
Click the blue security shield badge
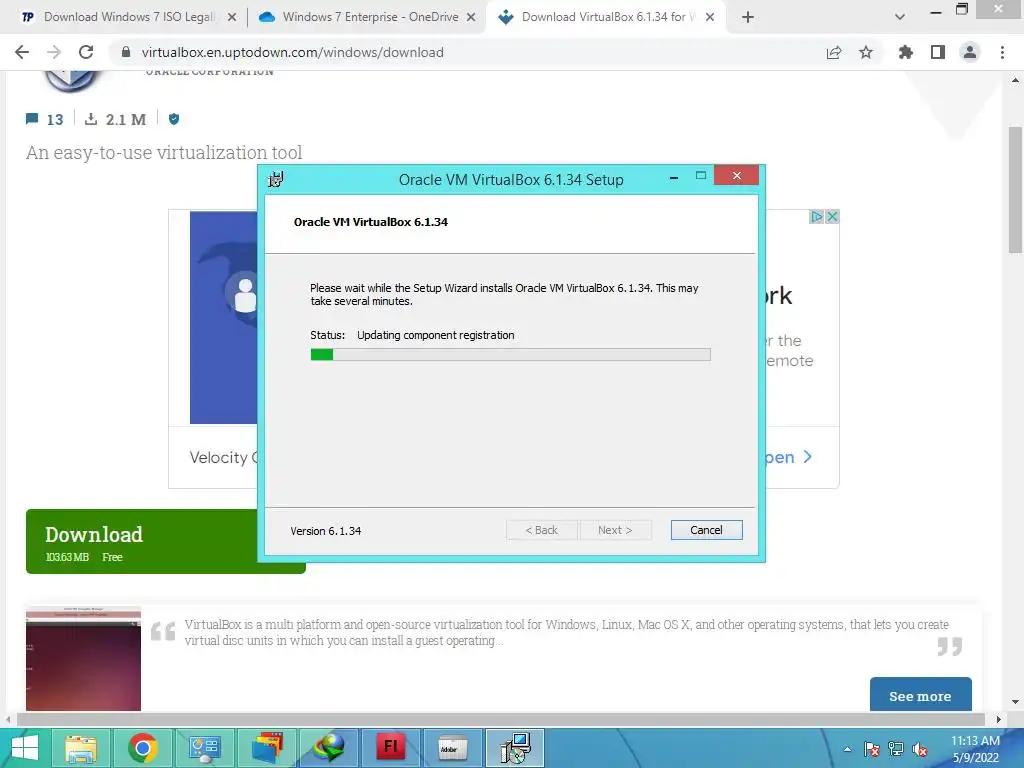pos(174,119)
